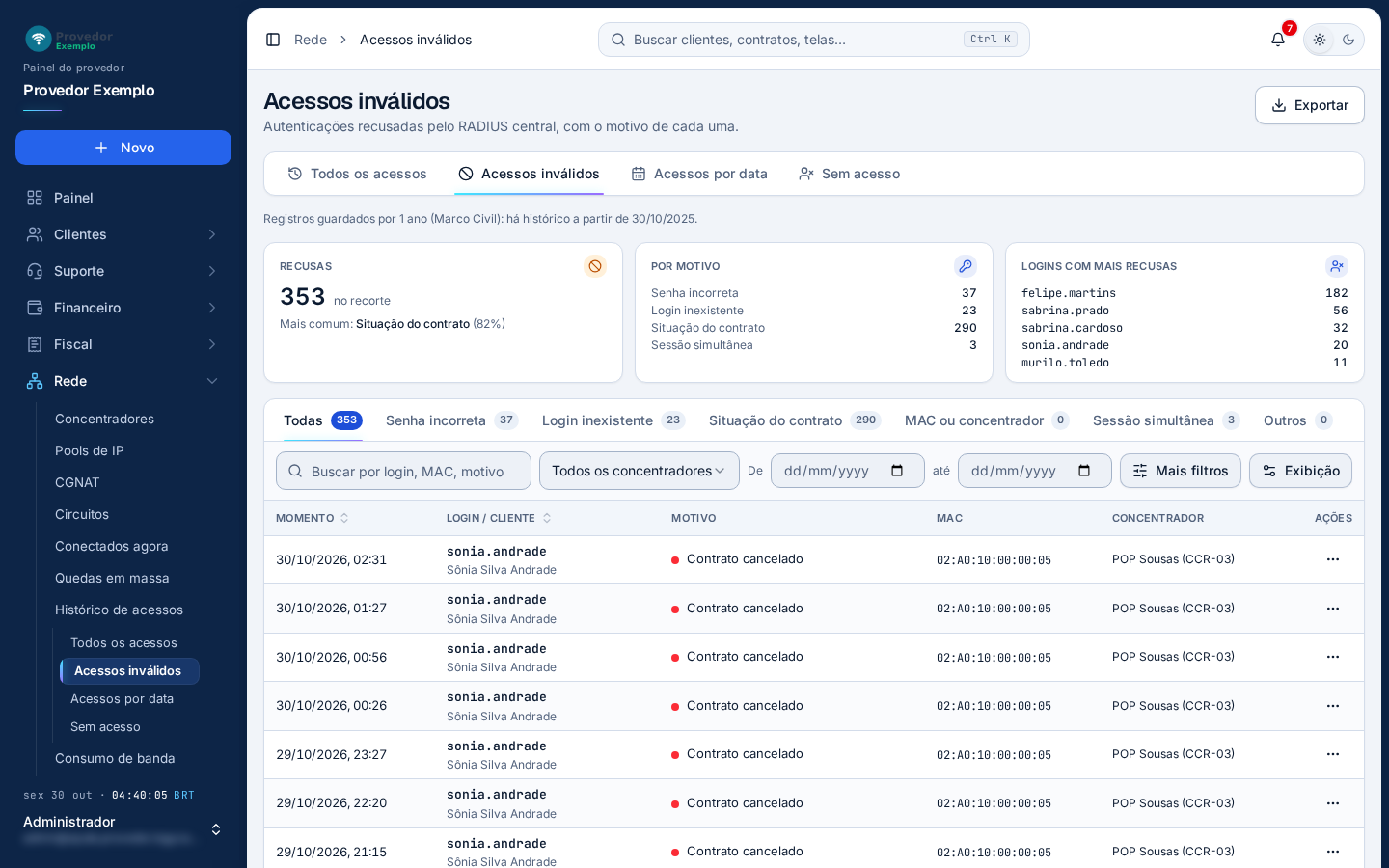Collapse the Rede menu
The image size is (1389, 868).
[123, 381]
